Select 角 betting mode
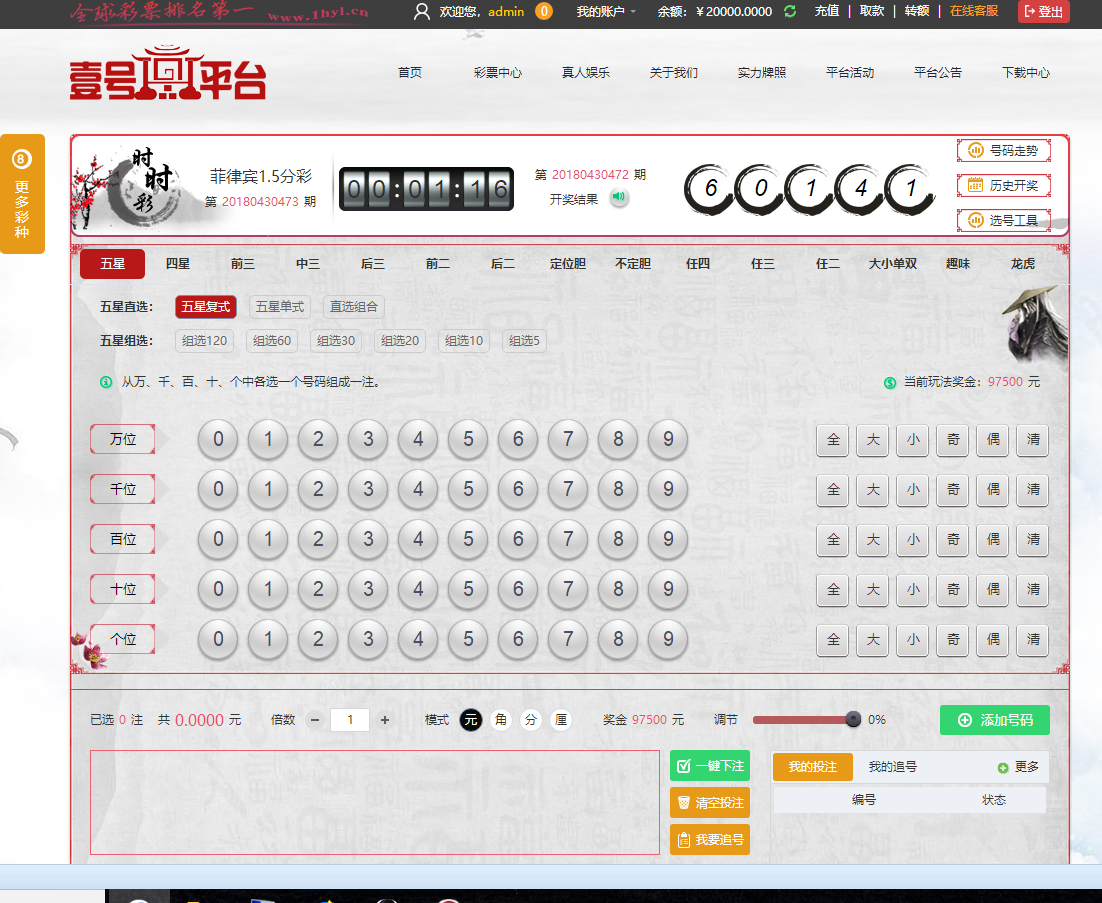1102x903 pixels. [x=500, y=720]
